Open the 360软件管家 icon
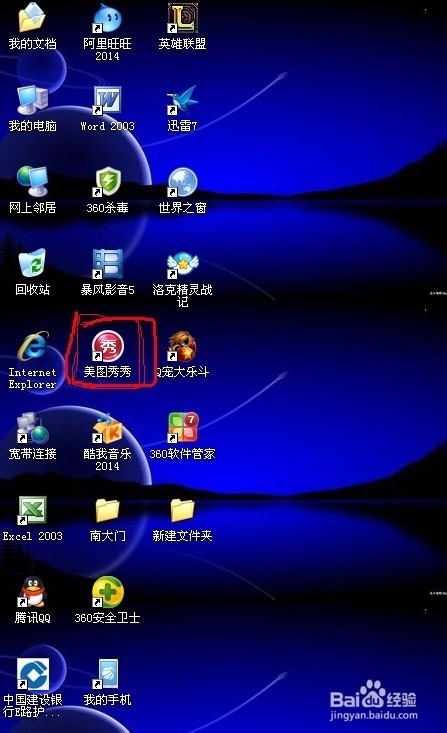 [182, 428]
